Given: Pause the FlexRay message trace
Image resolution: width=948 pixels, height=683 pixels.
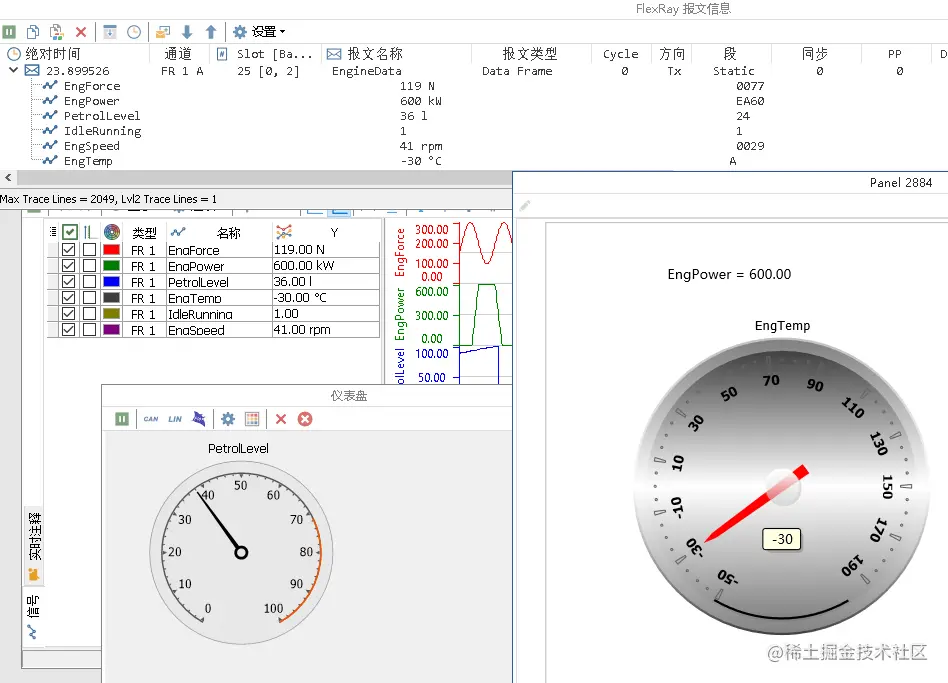Looking at the screenshot, I should pos(10,32).
